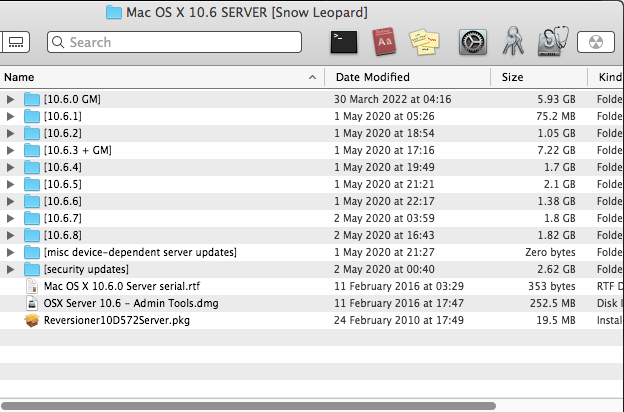The width and height of the screenshot is (624, 412).
Task: Expand the [10.6.5] disclosure triangle
Action: [x=10, y=184]
